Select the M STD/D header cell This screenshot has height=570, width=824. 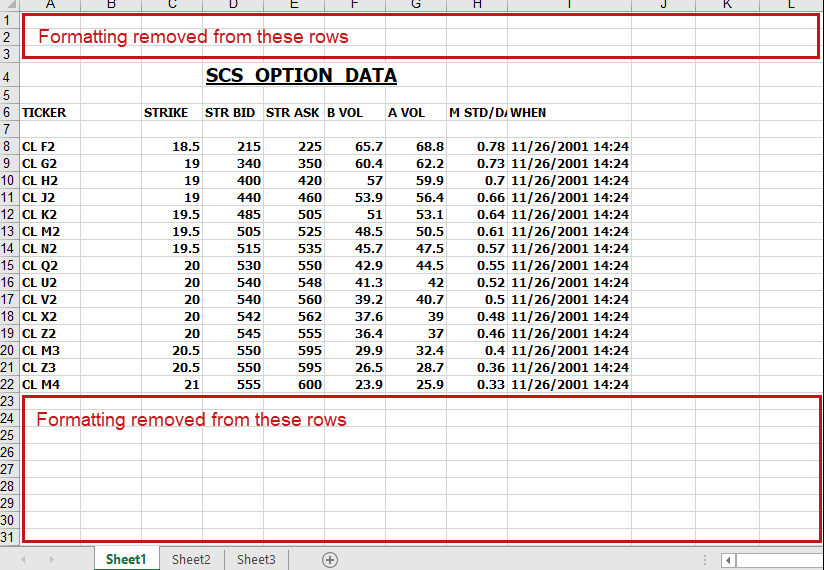(x=477, y=113)
